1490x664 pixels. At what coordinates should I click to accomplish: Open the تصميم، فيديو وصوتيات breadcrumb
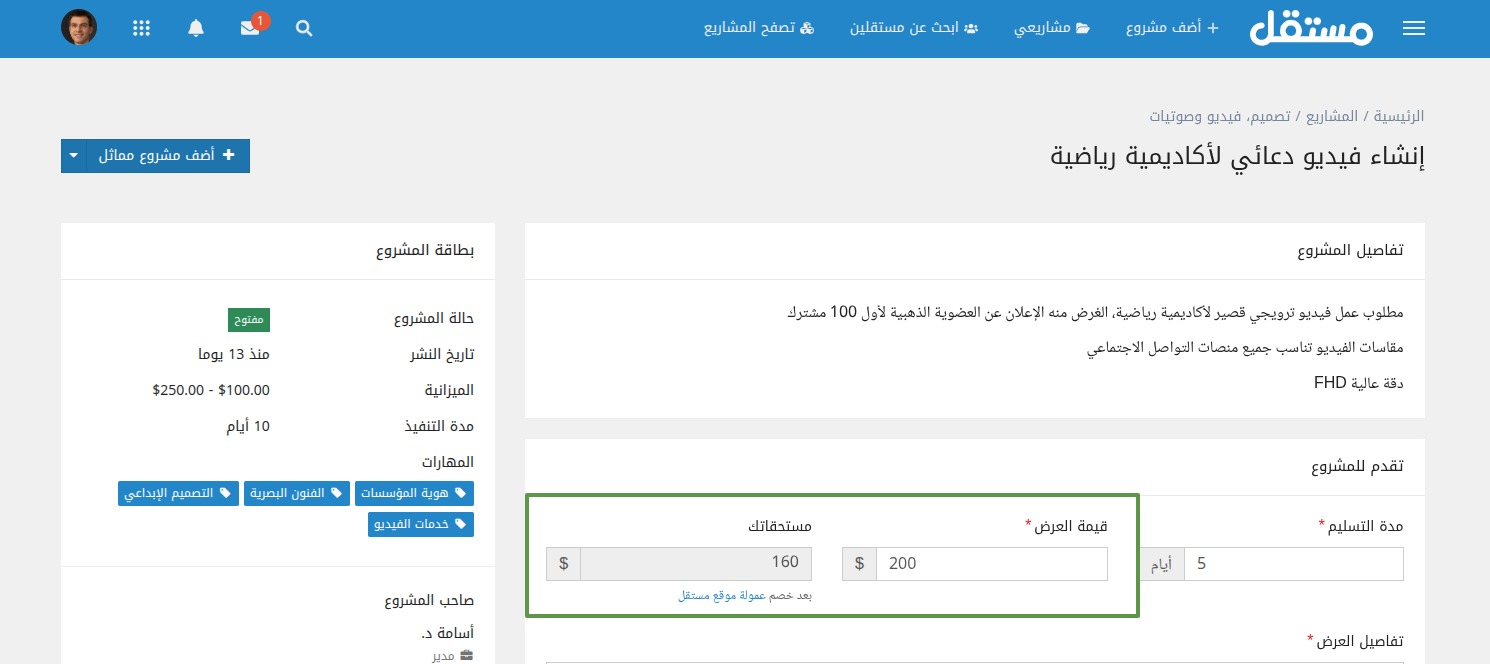(x=1219, y=116)
